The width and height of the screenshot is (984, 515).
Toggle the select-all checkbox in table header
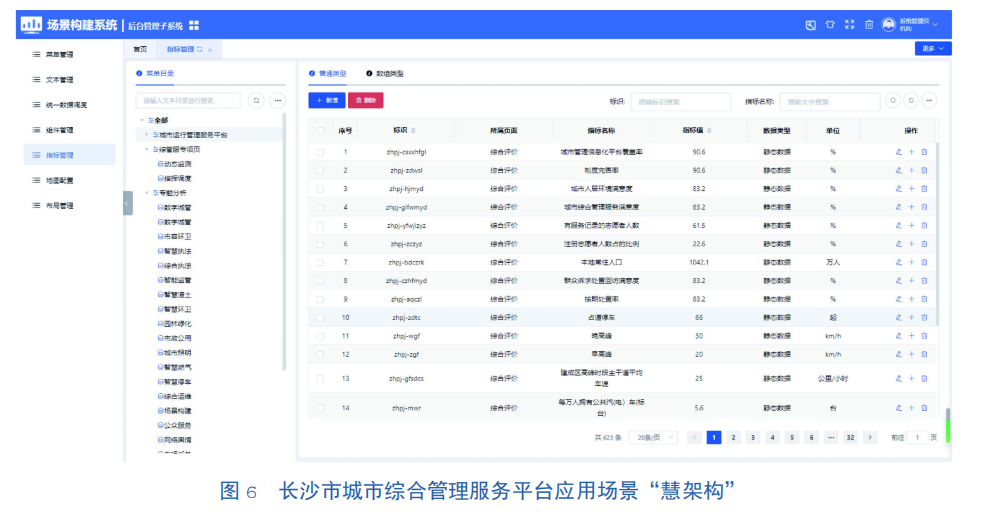click(321, 130)
